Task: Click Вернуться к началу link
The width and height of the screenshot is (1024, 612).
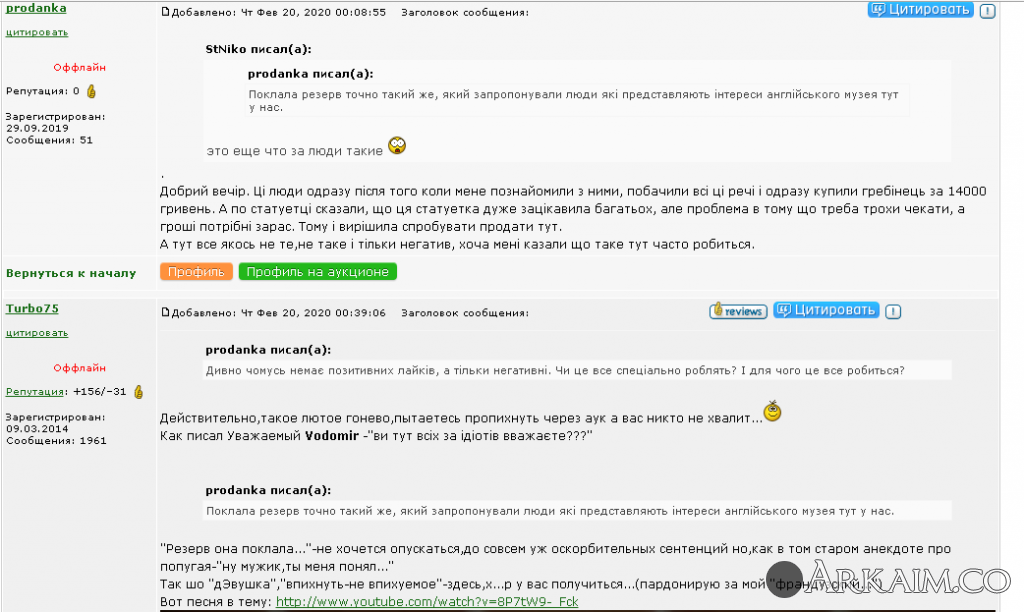Action: tap(71, 273)
